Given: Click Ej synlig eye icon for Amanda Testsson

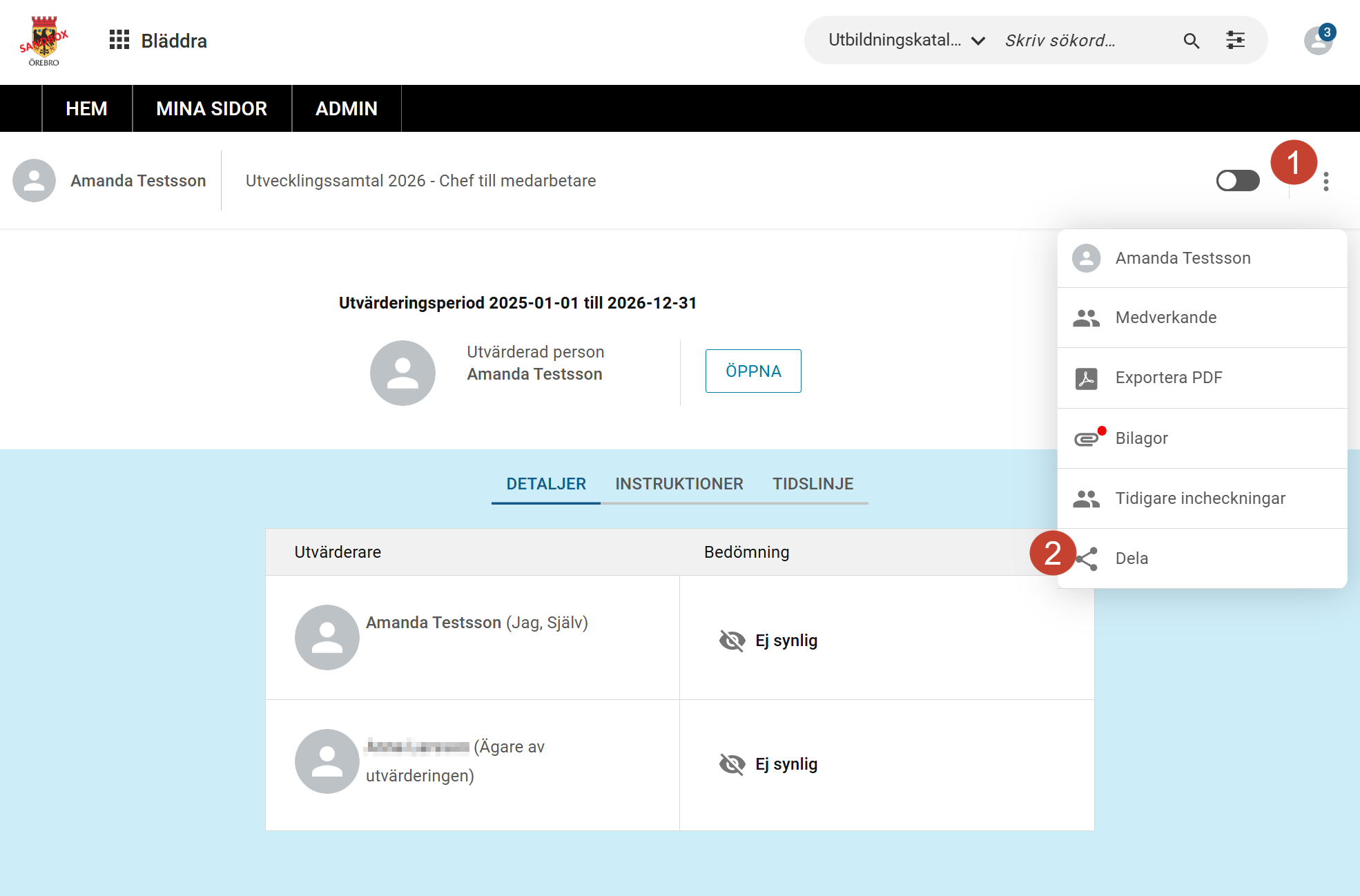Looking at the screenshot, I should (732, 641).
